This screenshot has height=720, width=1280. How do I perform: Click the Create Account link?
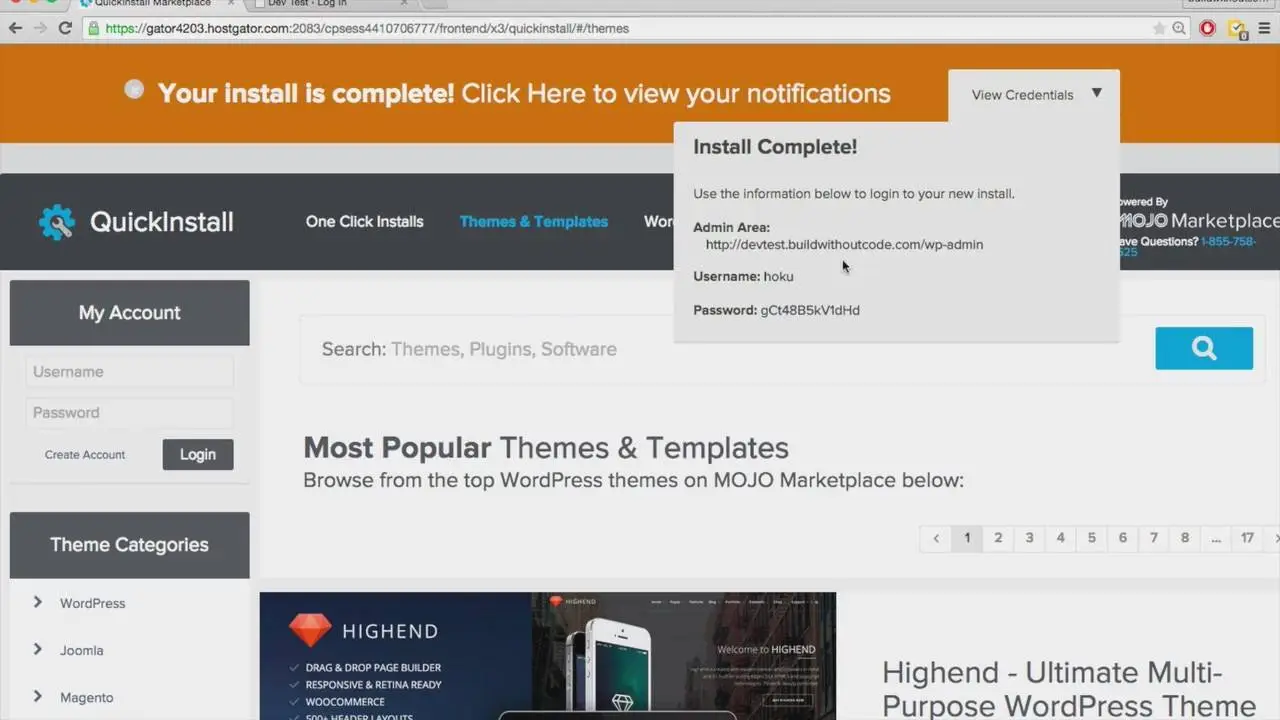coord(85,454)
